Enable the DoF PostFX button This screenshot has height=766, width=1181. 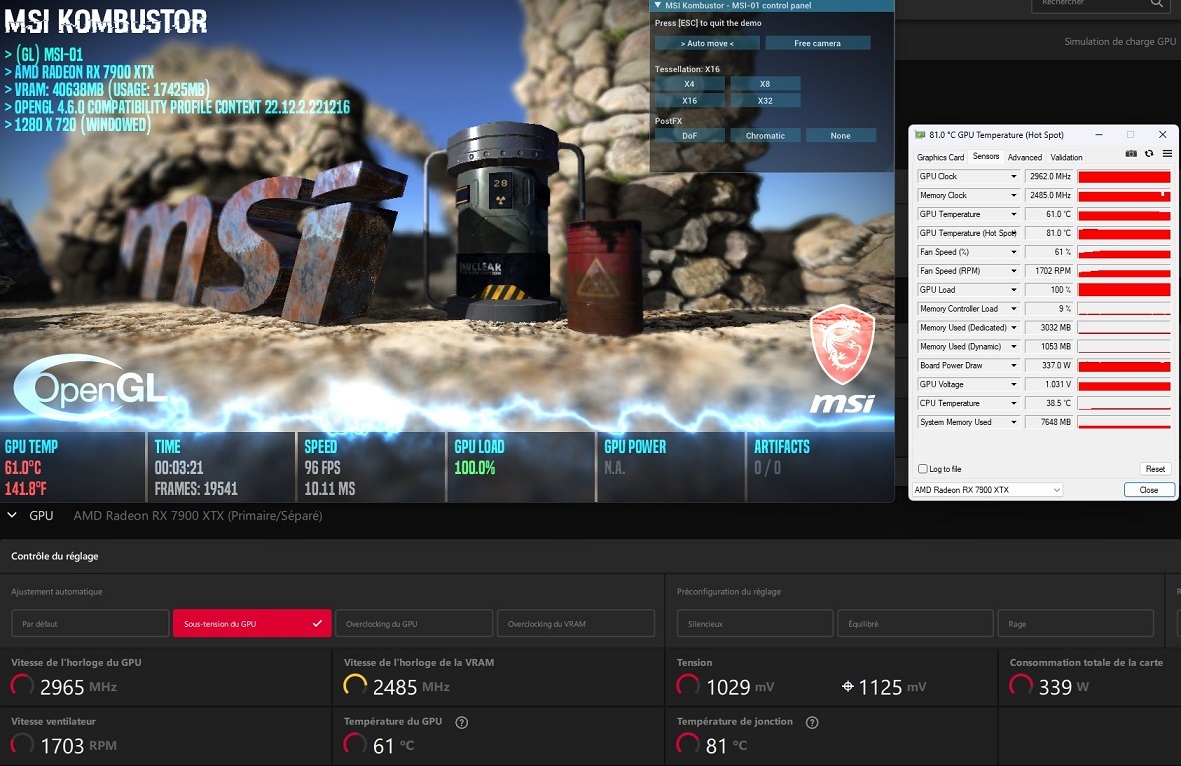pyautogui.click(x=689, y=136)
